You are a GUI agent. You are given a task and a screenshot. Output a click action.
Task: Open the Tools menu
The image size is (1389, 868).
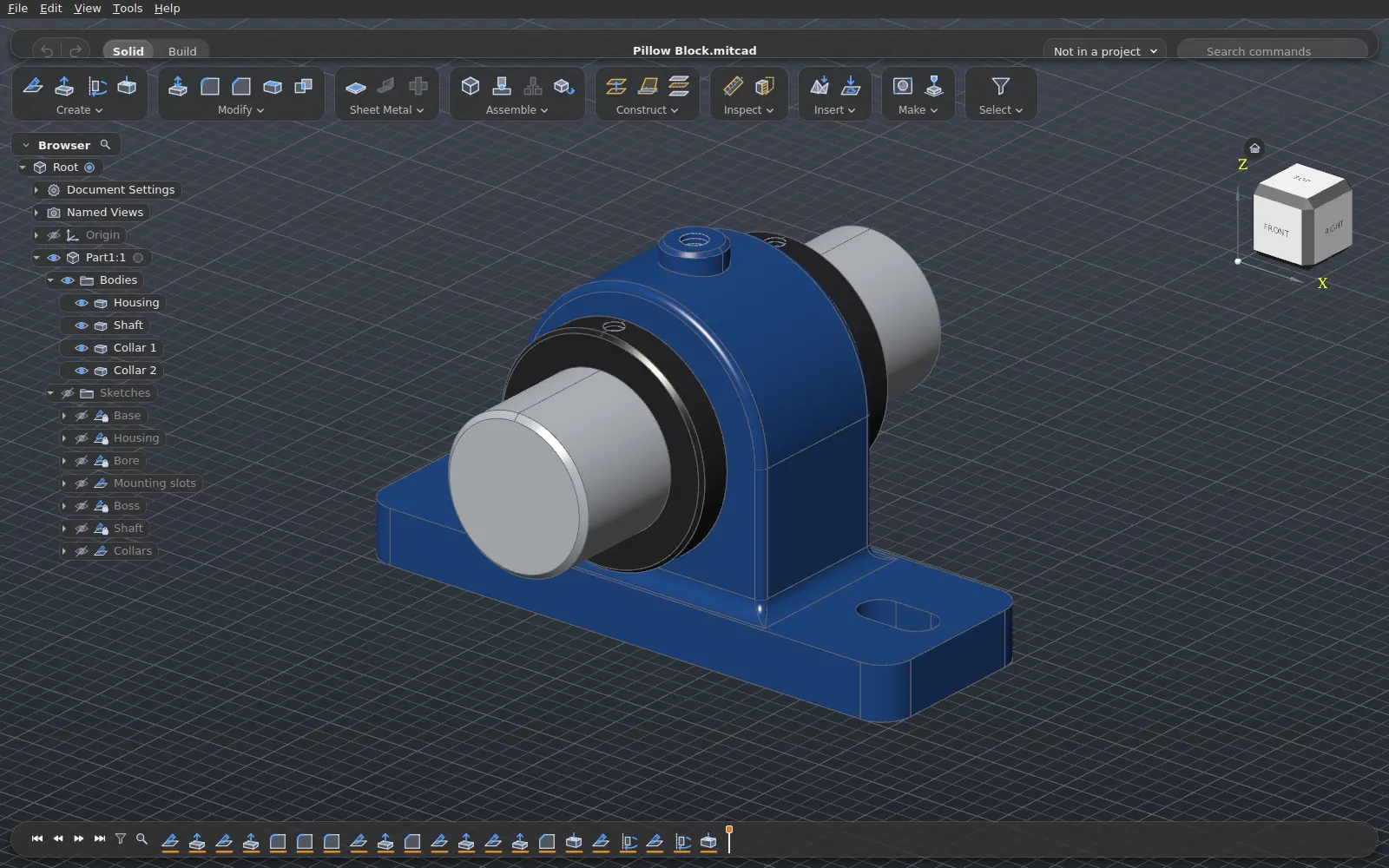click(x=128, y=8)
